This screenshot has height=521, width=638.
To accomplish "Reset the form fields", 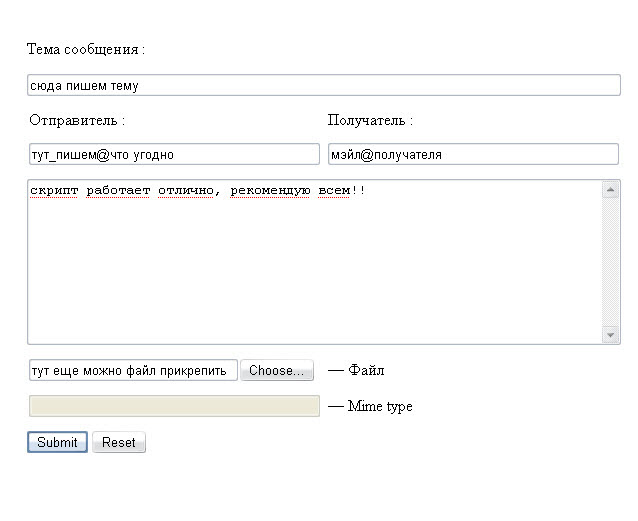I will pyautogui.click(x=118, y=442).
